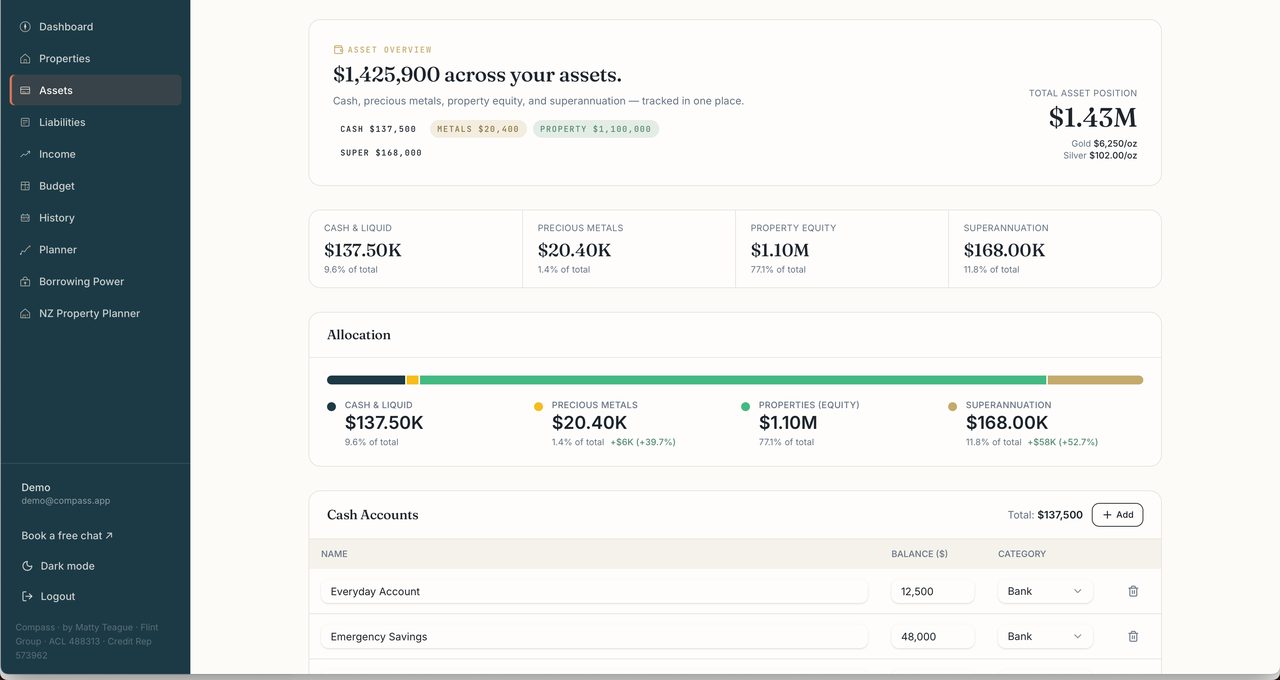Navigate to Income

pyautogui.click(x=96, y=154)
